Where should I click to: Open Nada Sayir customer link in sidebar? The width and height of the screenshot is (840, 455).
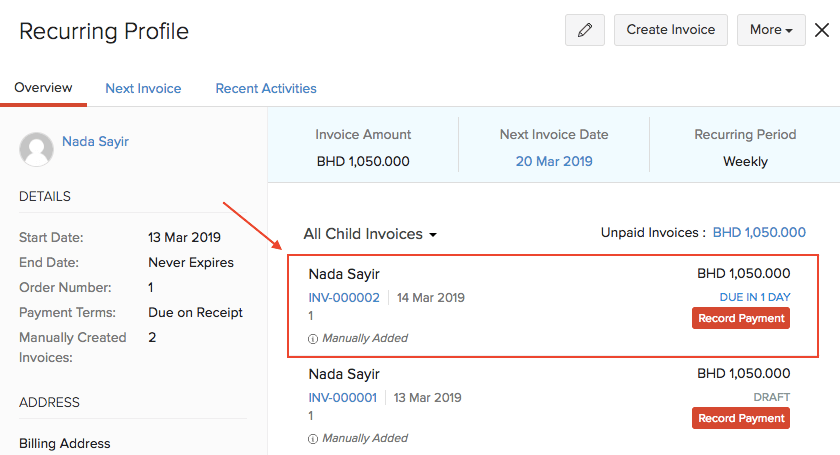tap(95, 142)
